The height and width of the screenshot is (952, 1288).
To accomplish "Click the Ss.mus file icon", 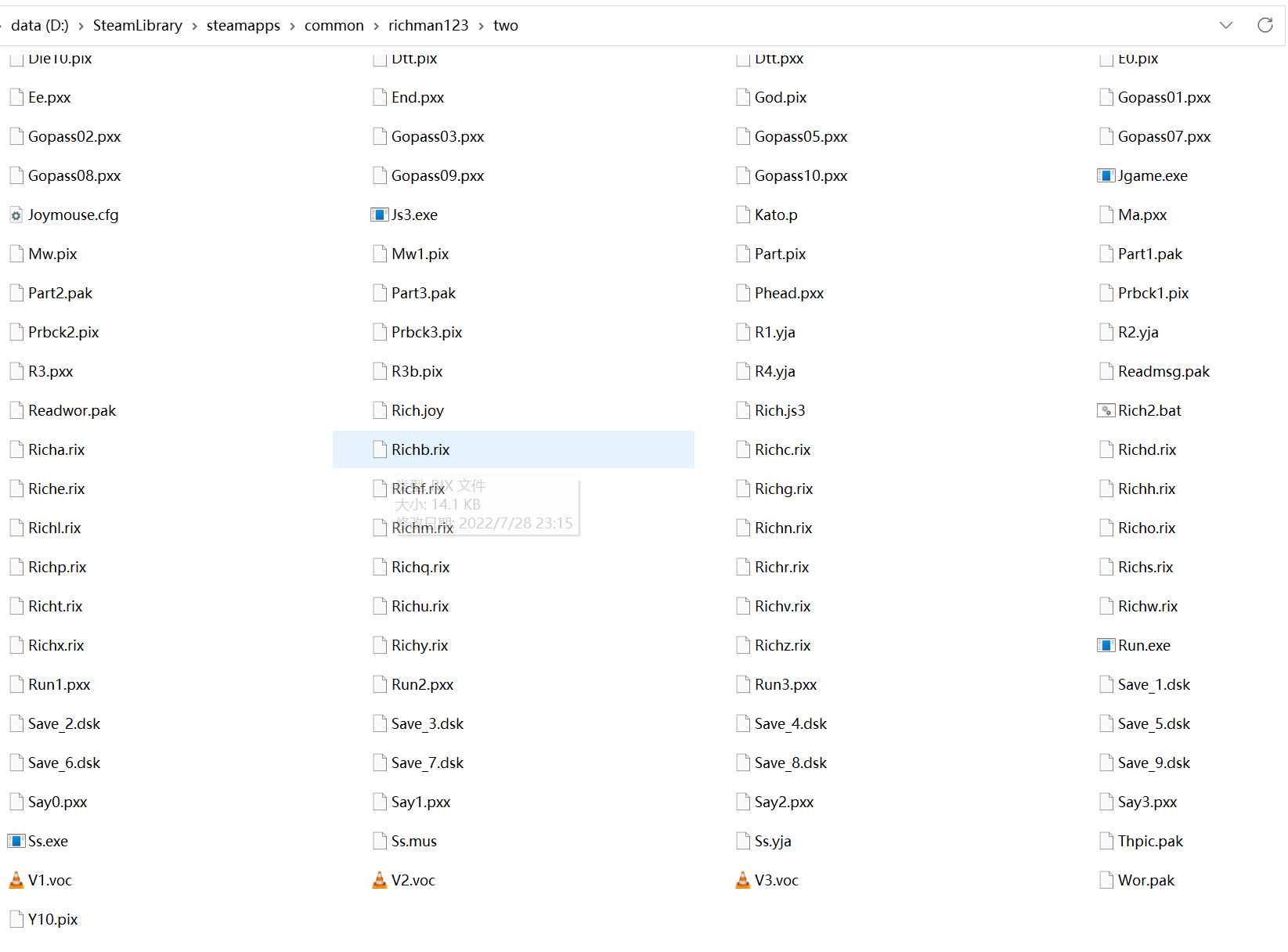I will click(x=380, y=841).
